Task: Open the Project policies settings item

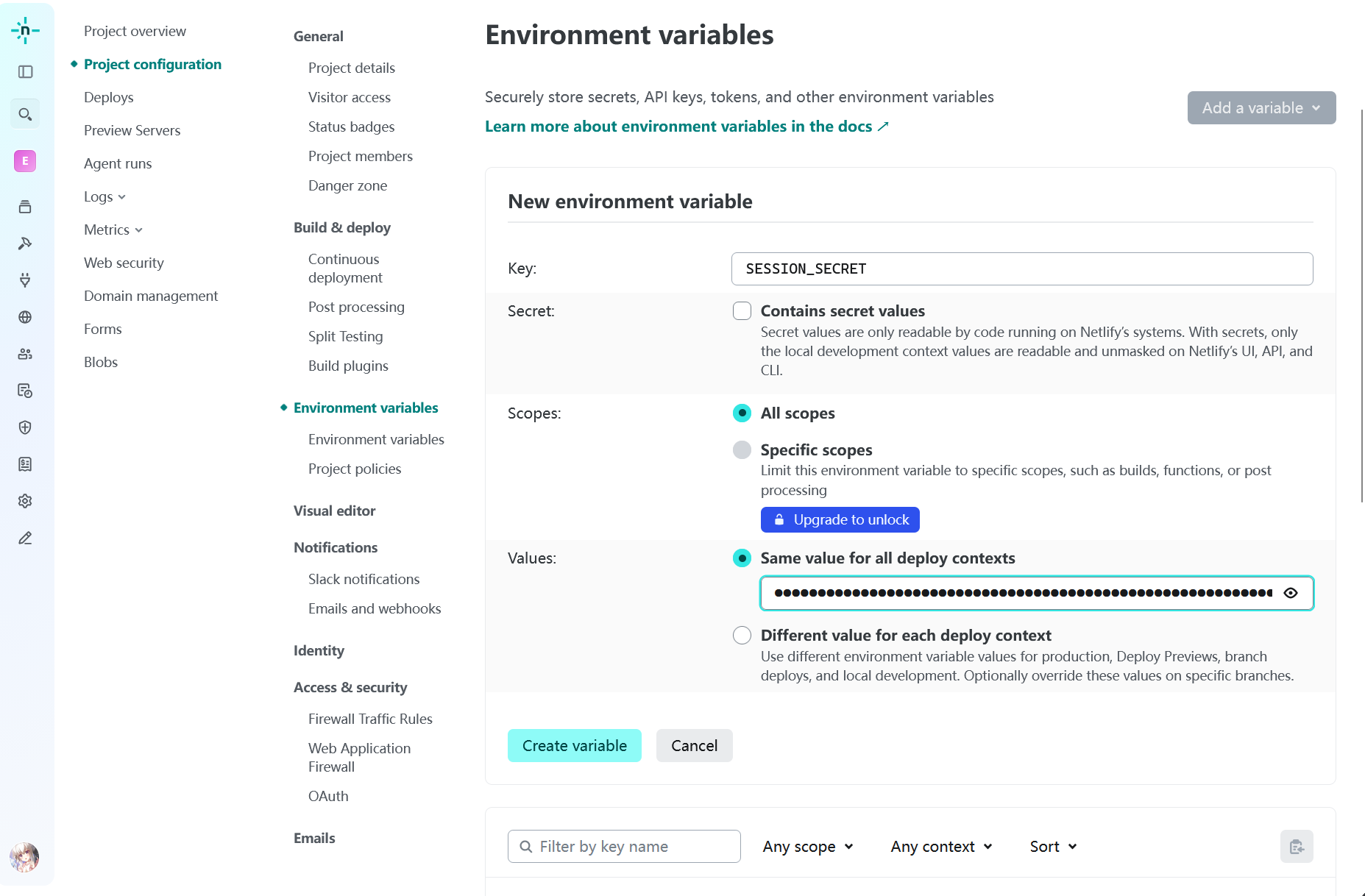Action: coord(355,469)
